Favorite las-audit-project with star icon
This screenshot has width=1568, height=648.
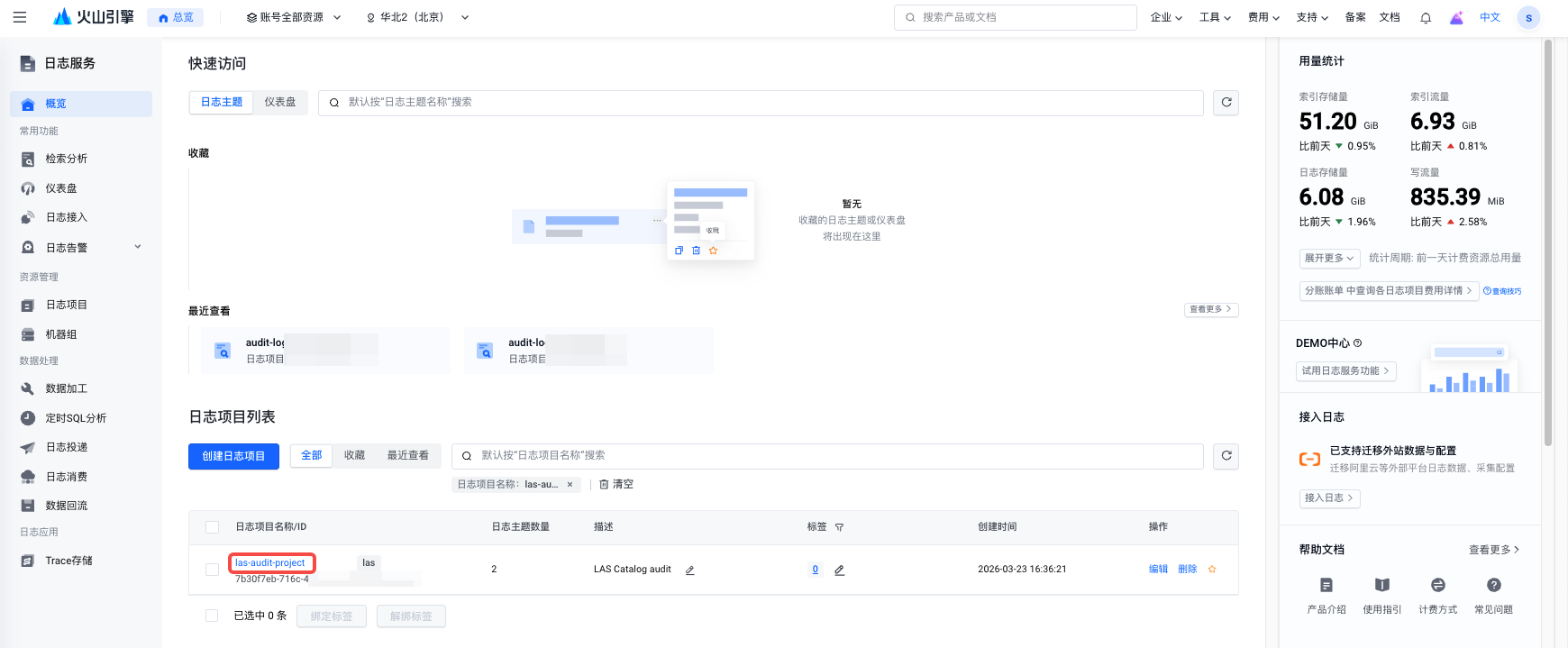[x=1212, y=570]
